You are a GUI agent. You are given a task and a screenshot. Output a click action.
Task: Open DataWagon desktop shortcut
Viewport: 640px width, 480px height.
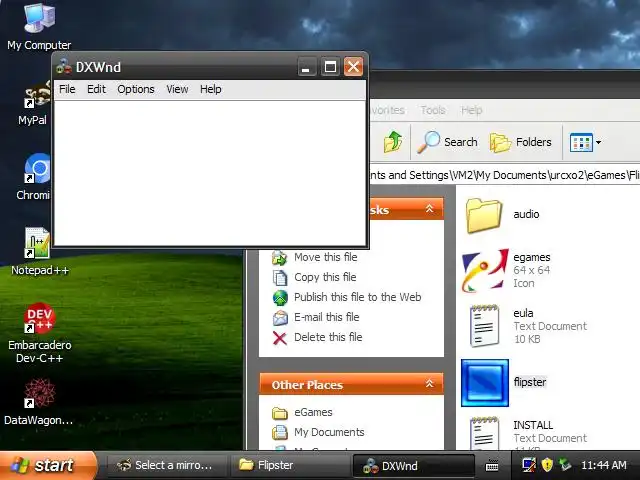39,401
